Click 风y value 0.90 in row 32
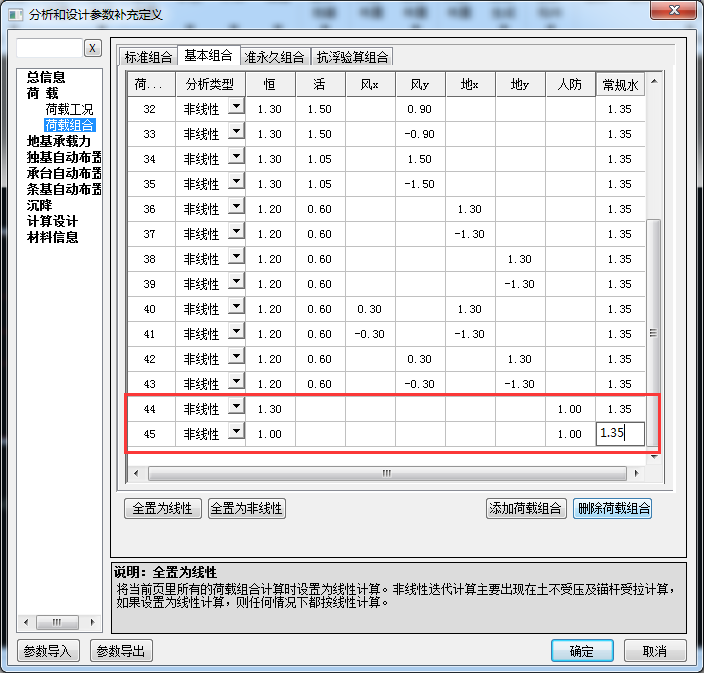 (x=420, y=109)
